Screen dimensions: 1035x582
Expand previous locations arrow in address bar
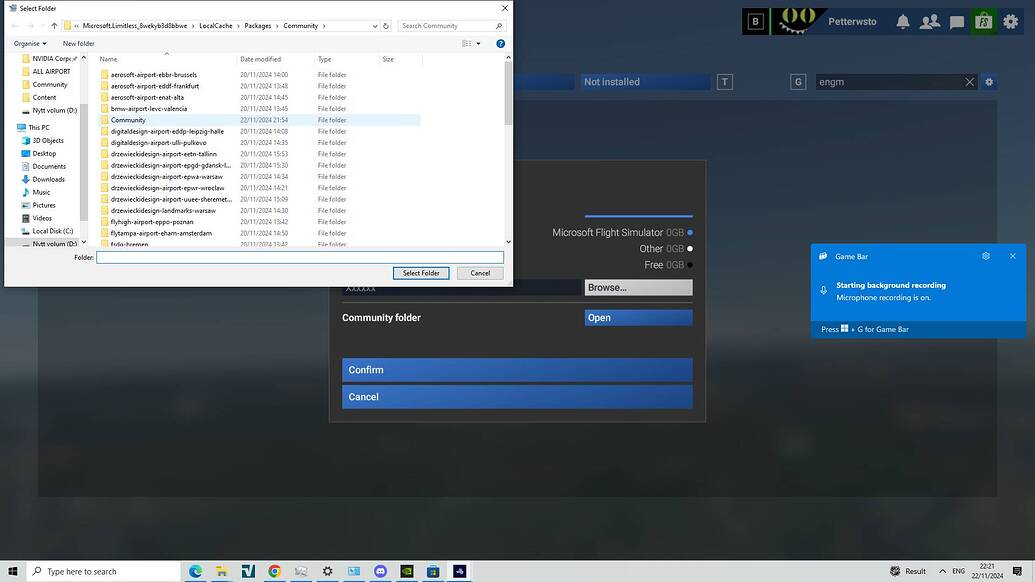375,26
